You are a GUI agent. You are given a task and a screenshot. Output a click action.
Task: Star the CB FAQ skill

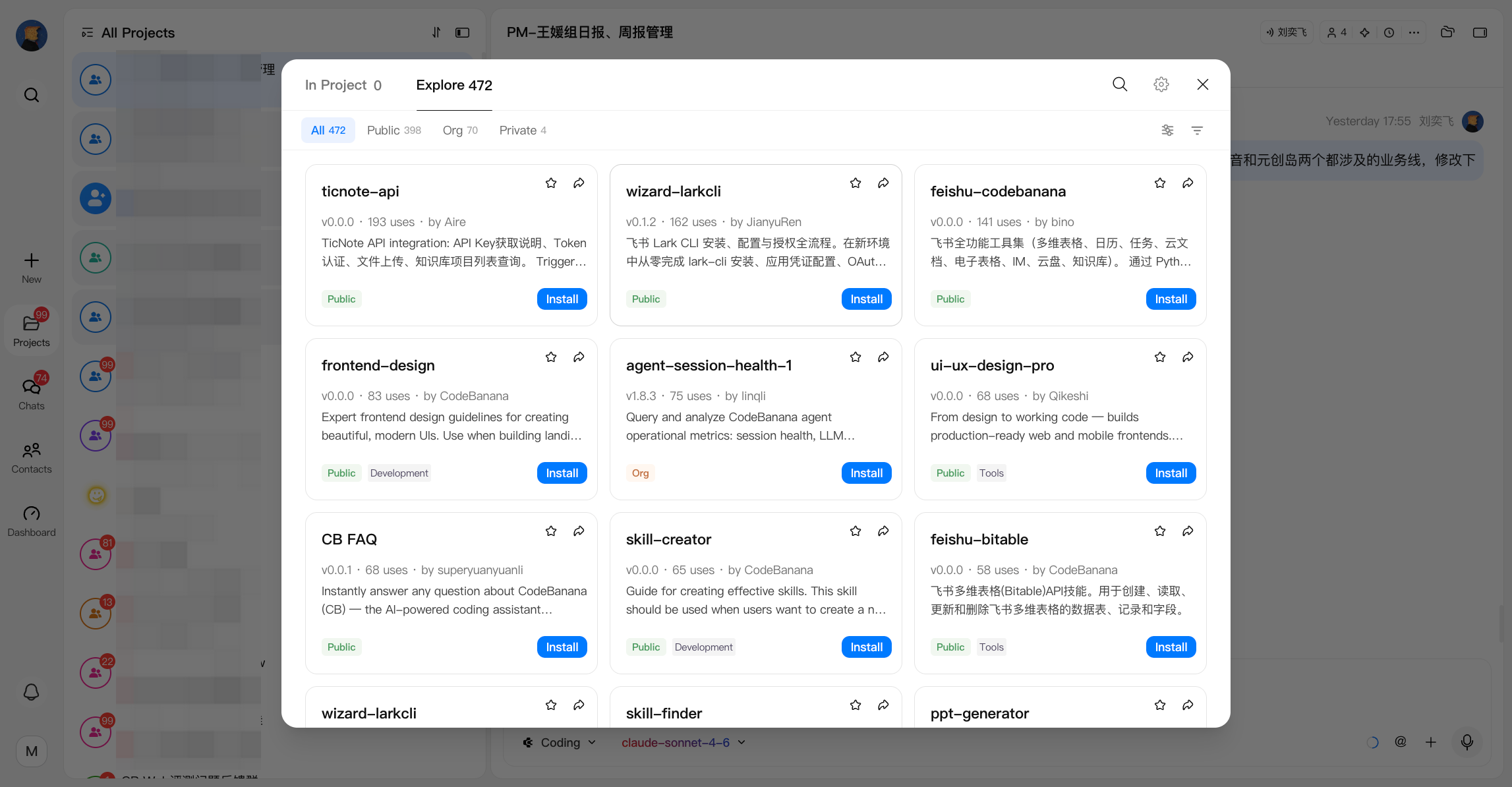(x=551, y=531)
